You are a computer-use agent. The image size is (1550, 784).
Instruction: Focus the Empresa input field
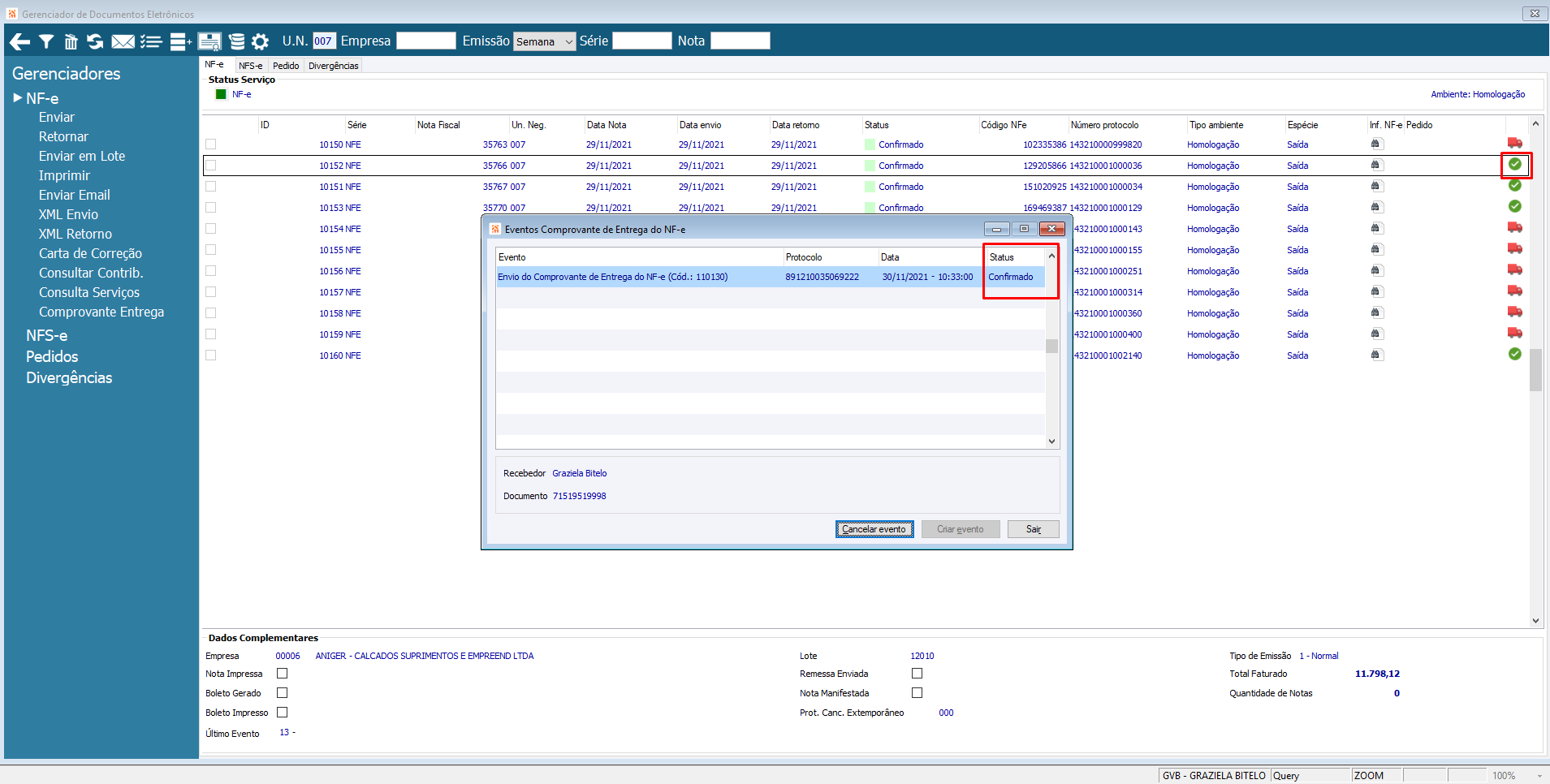tap(426, 41)
